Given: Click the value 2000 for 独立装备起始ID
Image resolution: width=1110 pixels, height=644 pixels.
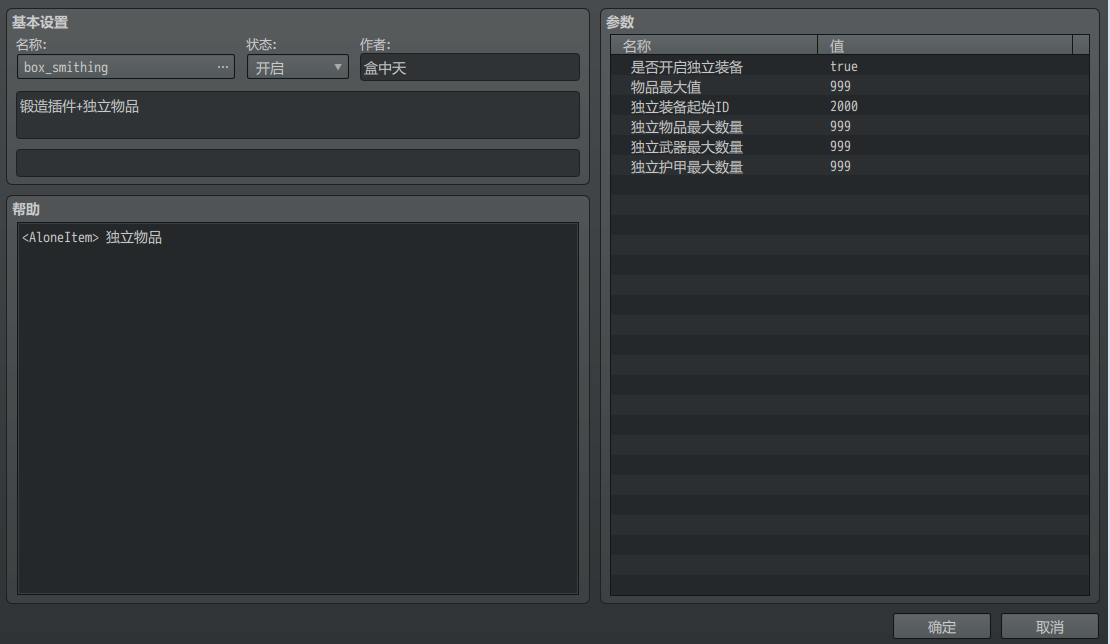Looking at the screenshot, I should coord(843,106).
